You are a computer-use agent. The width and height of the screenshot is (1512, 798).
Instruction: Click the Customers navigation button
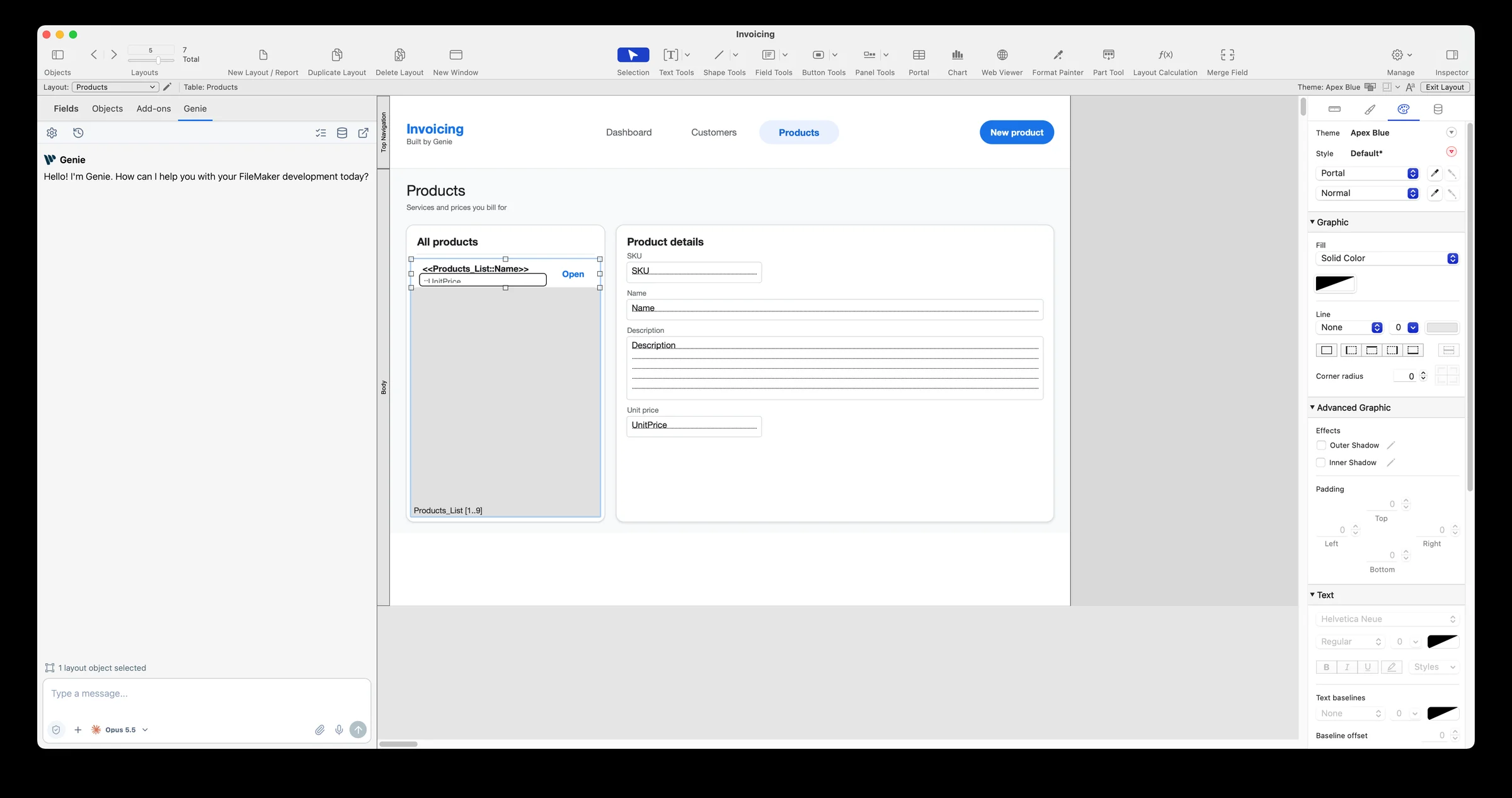[x=713, y=132]
